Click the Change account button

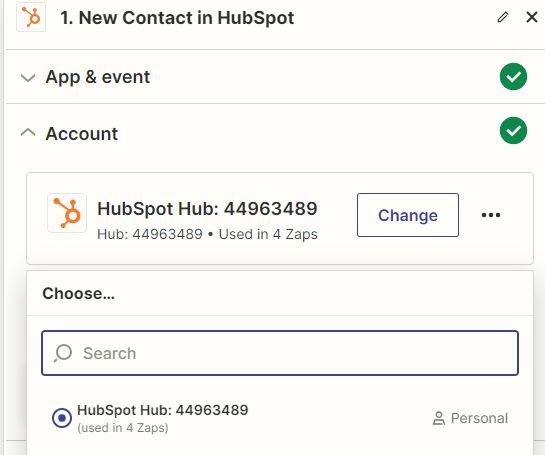(x=408, y=215)
